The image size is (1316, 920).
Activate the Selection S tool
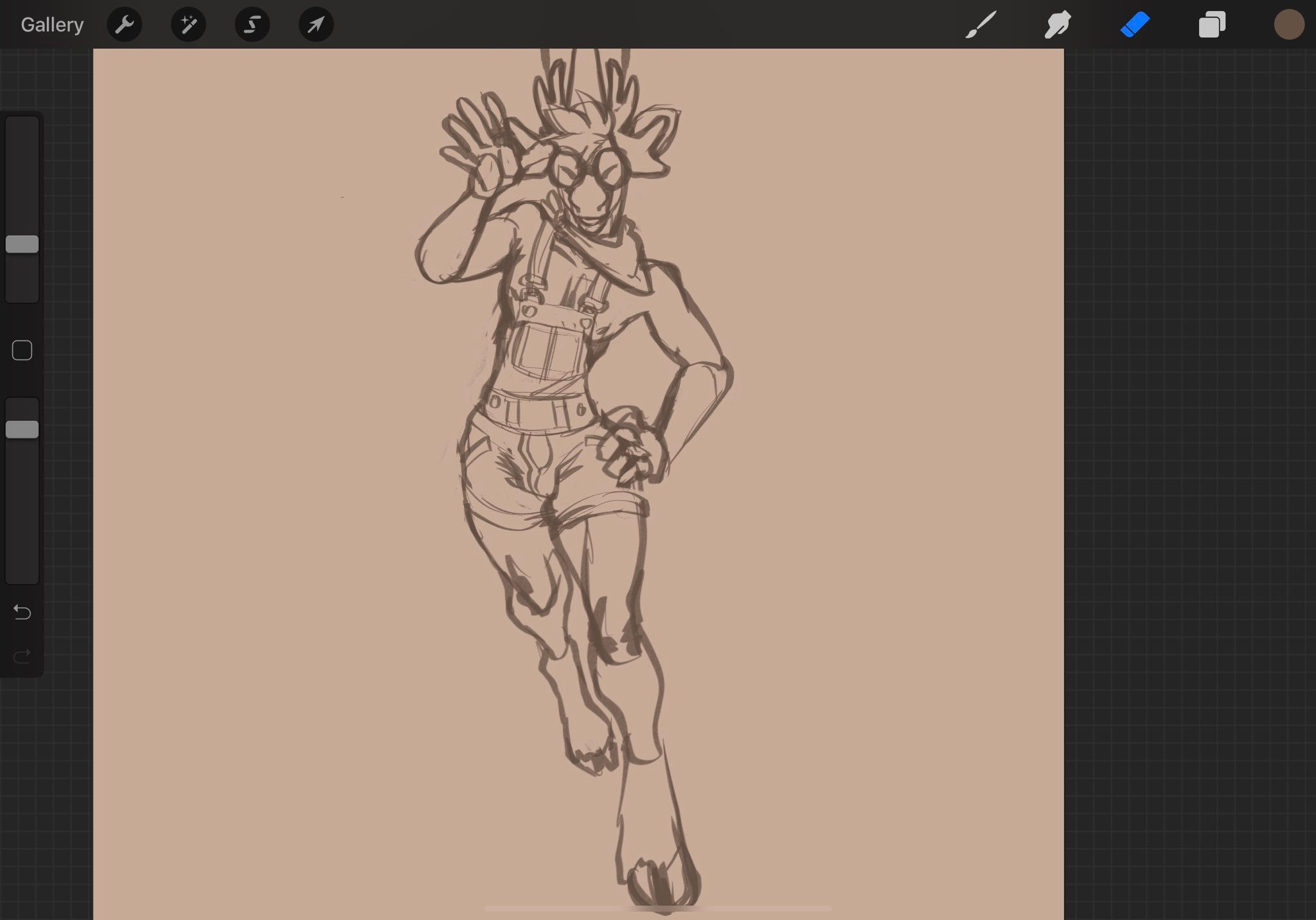pyautogui.click(x=252, y=25)
